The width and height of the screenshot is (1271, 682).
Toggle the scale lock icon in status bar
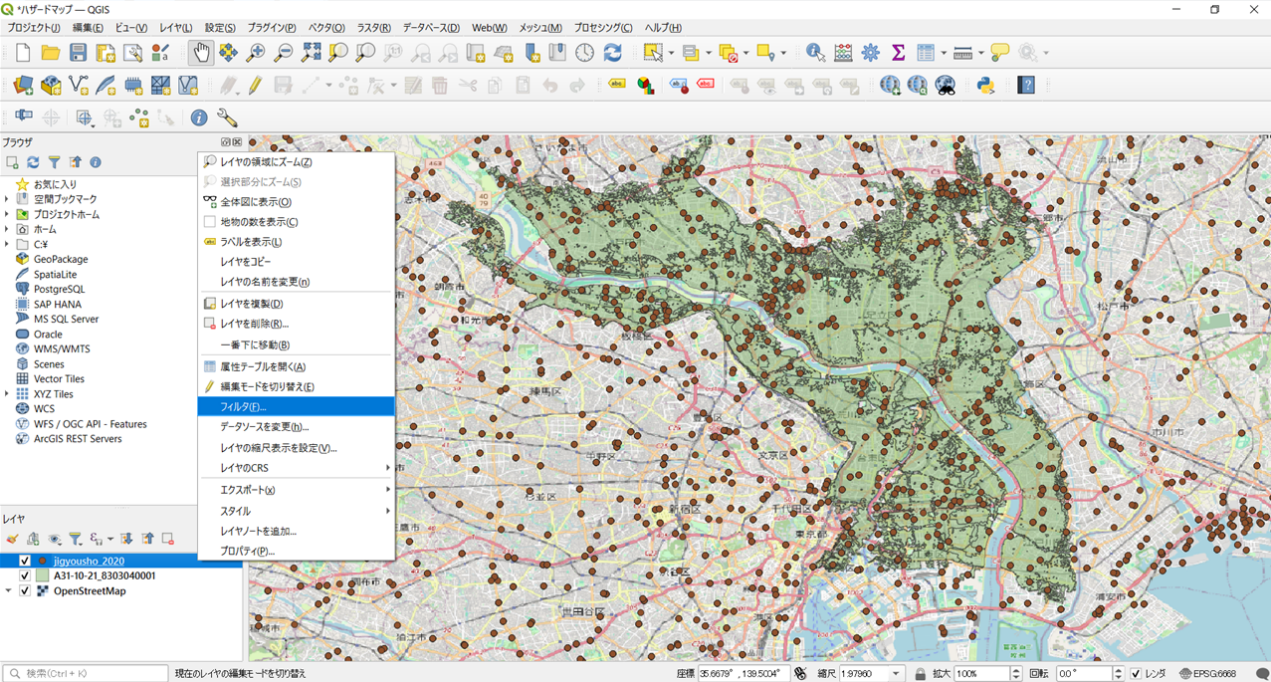coord(920,674)
